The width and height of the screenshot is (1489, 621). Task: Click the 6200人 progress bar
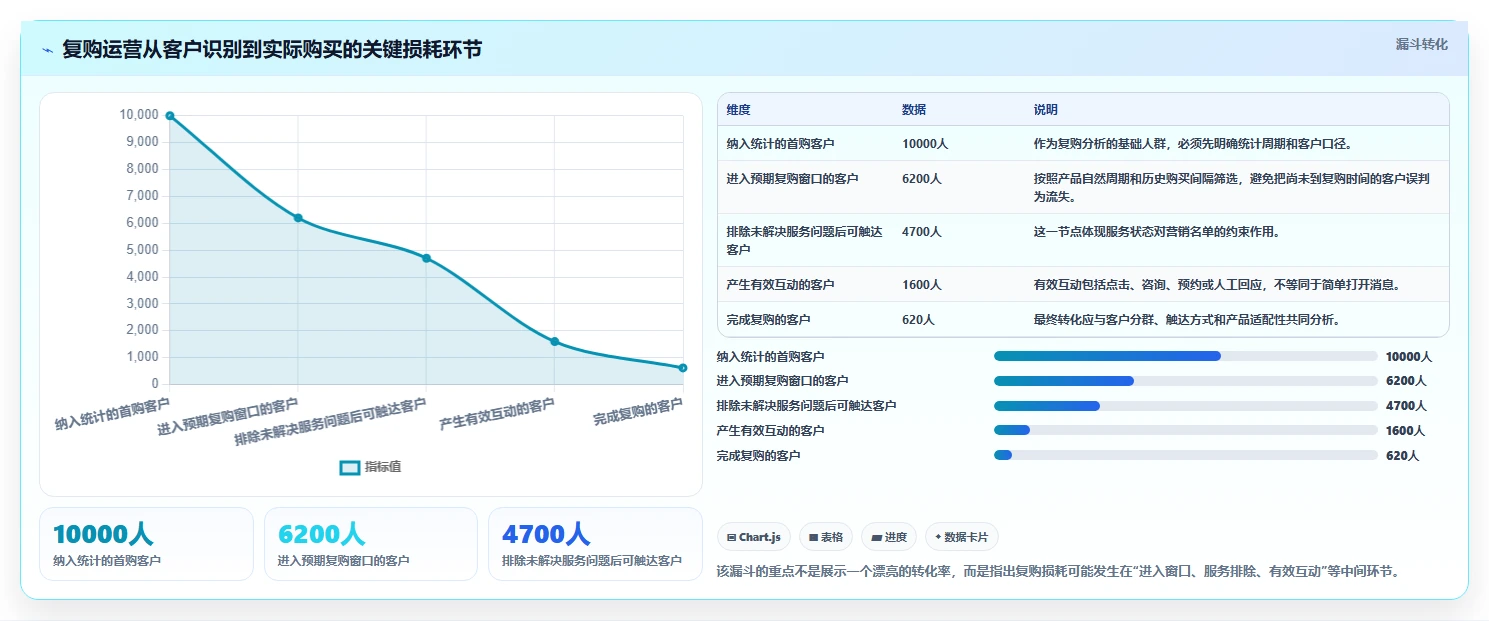coord(1186,381)
